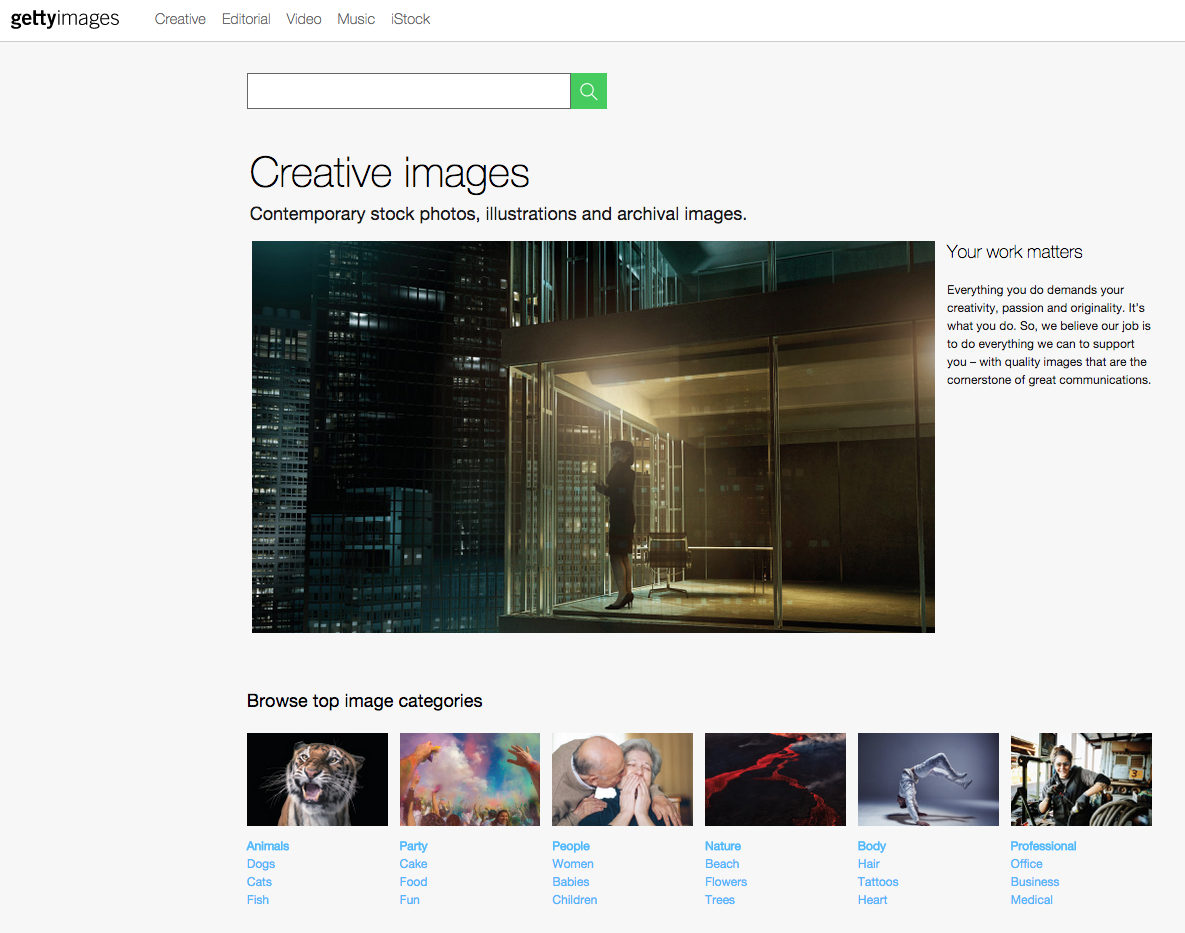Screen dimensions: 1185x933
Task: Select the colorful Party crowd thumbnail
Action: [x=470, y=779]
